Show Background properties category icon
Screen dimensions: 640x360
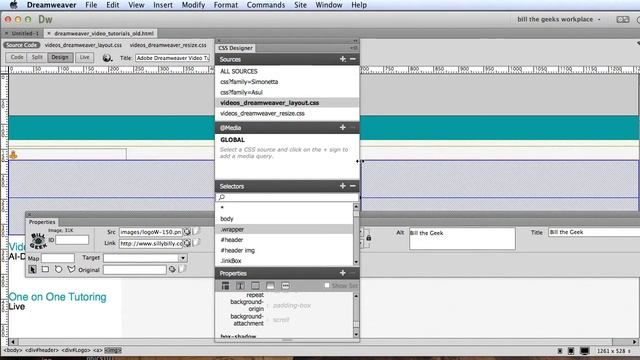(x=270, y=286)
